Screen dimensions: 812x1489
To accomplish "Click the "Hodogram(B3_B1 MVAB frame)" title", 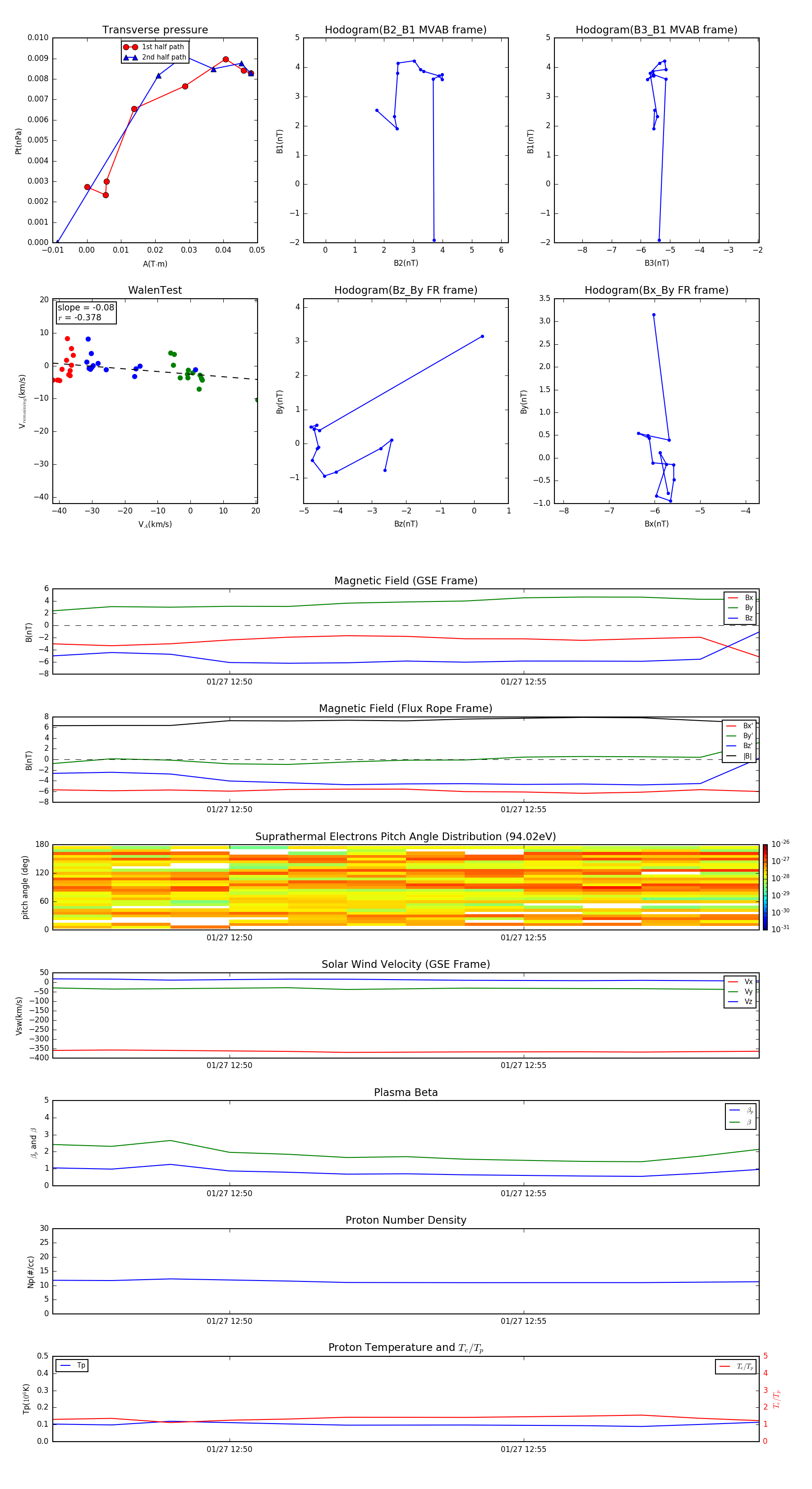I will coord(656,30).
